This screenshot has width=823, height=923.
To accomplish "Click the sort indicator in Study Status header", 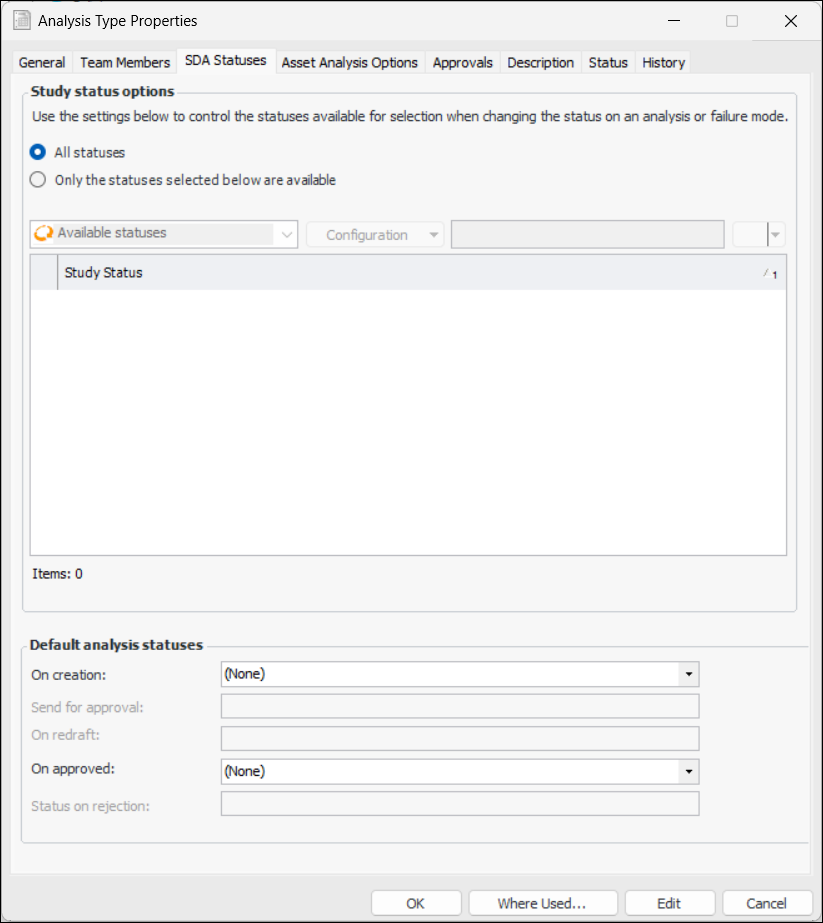I will click(x=770, y=273).
